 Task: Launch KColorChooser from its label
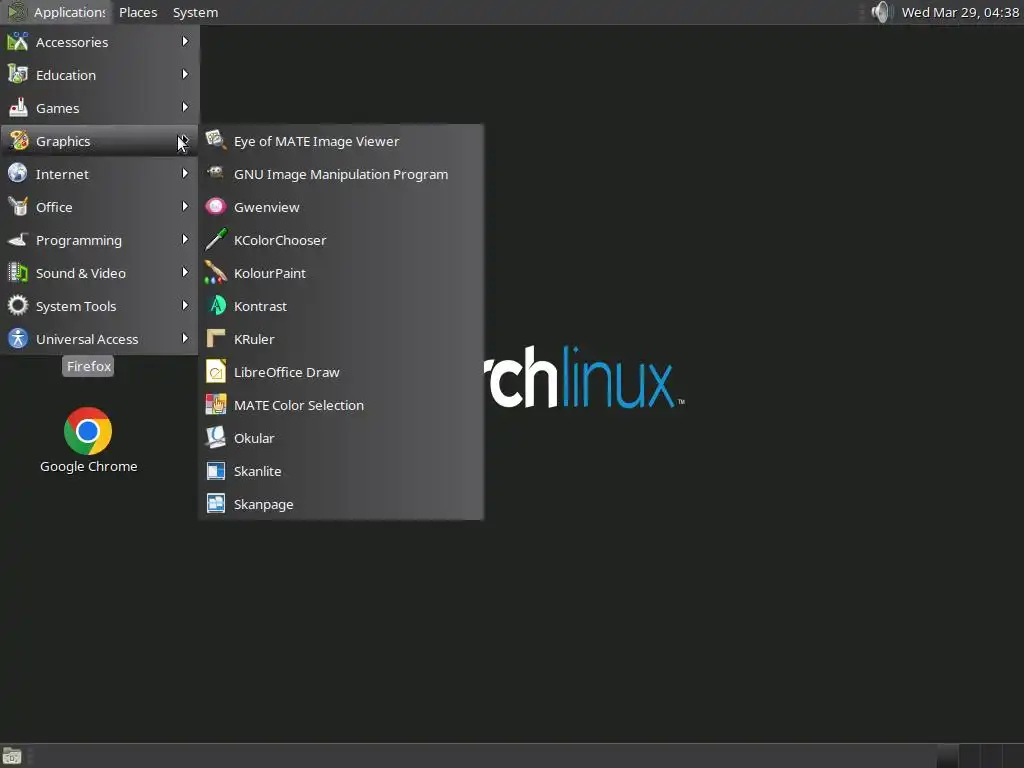[x=280, y=240]
